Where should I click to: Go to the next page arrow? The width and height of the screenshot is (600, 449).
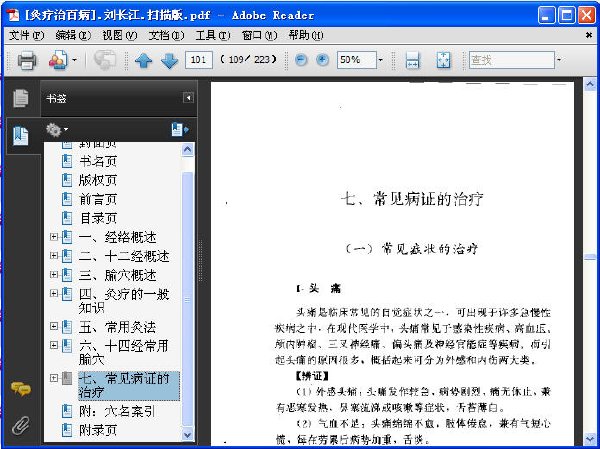[x=168, y=61]
